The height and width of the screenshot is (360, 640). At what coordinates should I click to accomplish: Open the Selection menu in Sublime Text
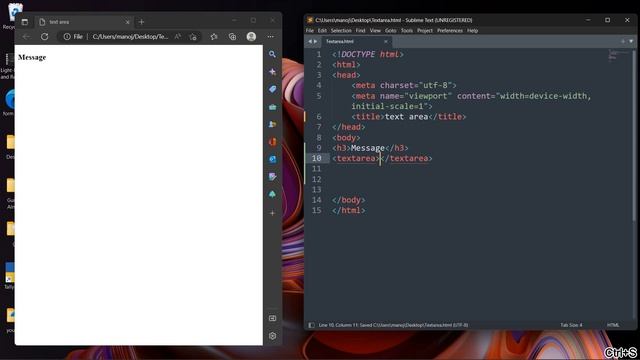[x=341, y=31]
